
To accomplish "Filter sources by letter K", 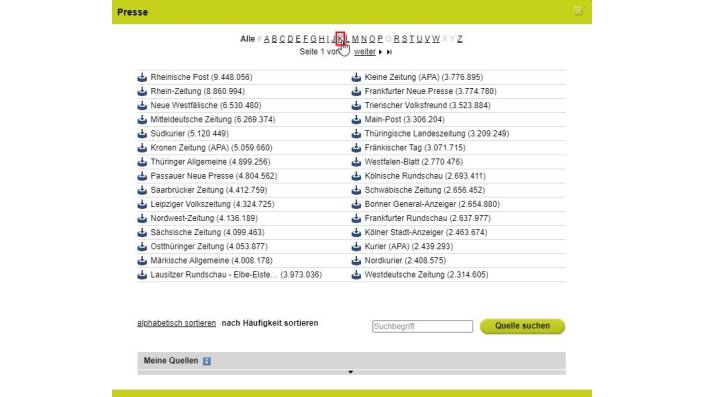I will 340,39.
